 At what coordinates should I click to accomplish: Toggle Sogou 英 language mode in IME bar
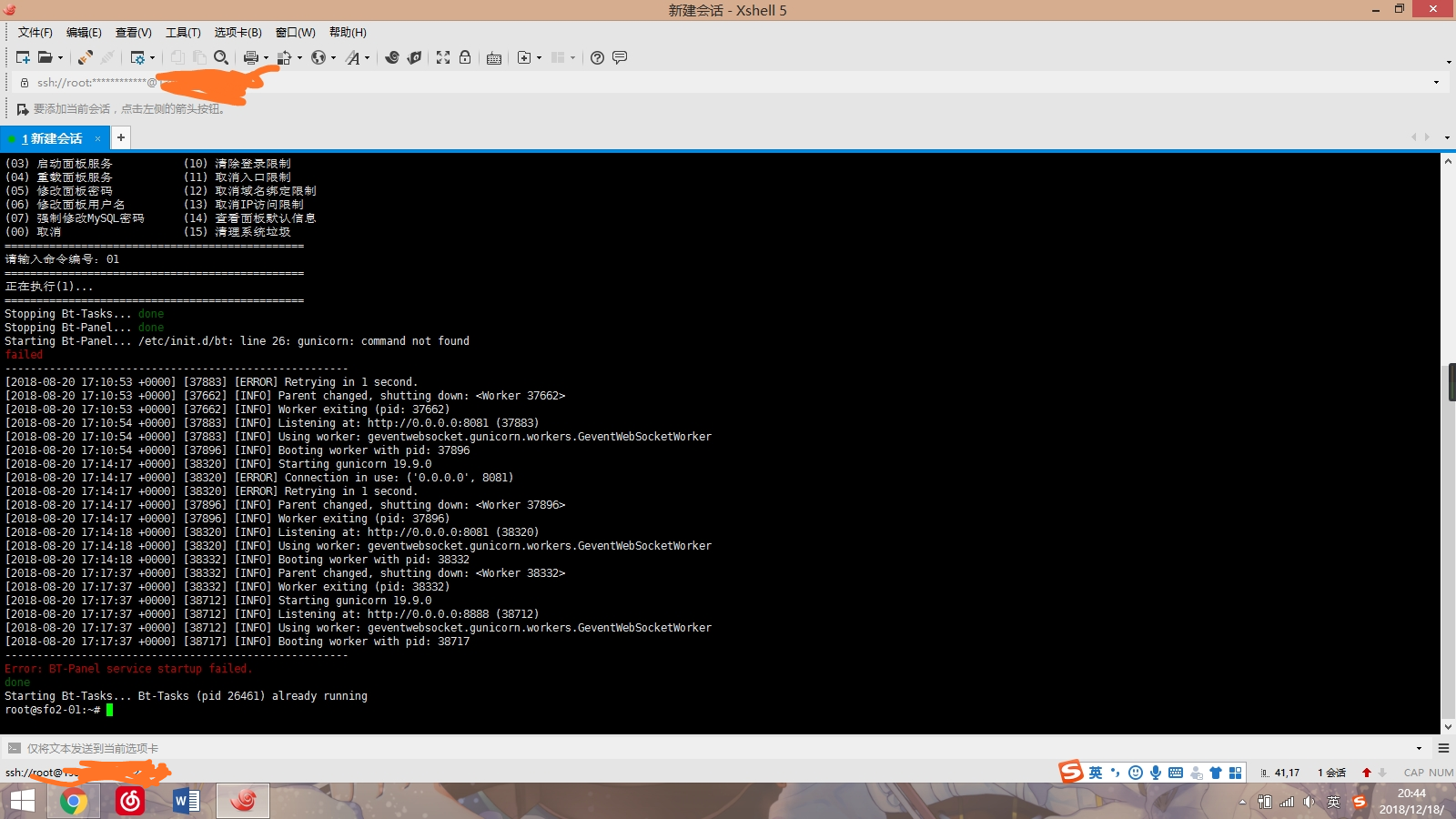1096,773
